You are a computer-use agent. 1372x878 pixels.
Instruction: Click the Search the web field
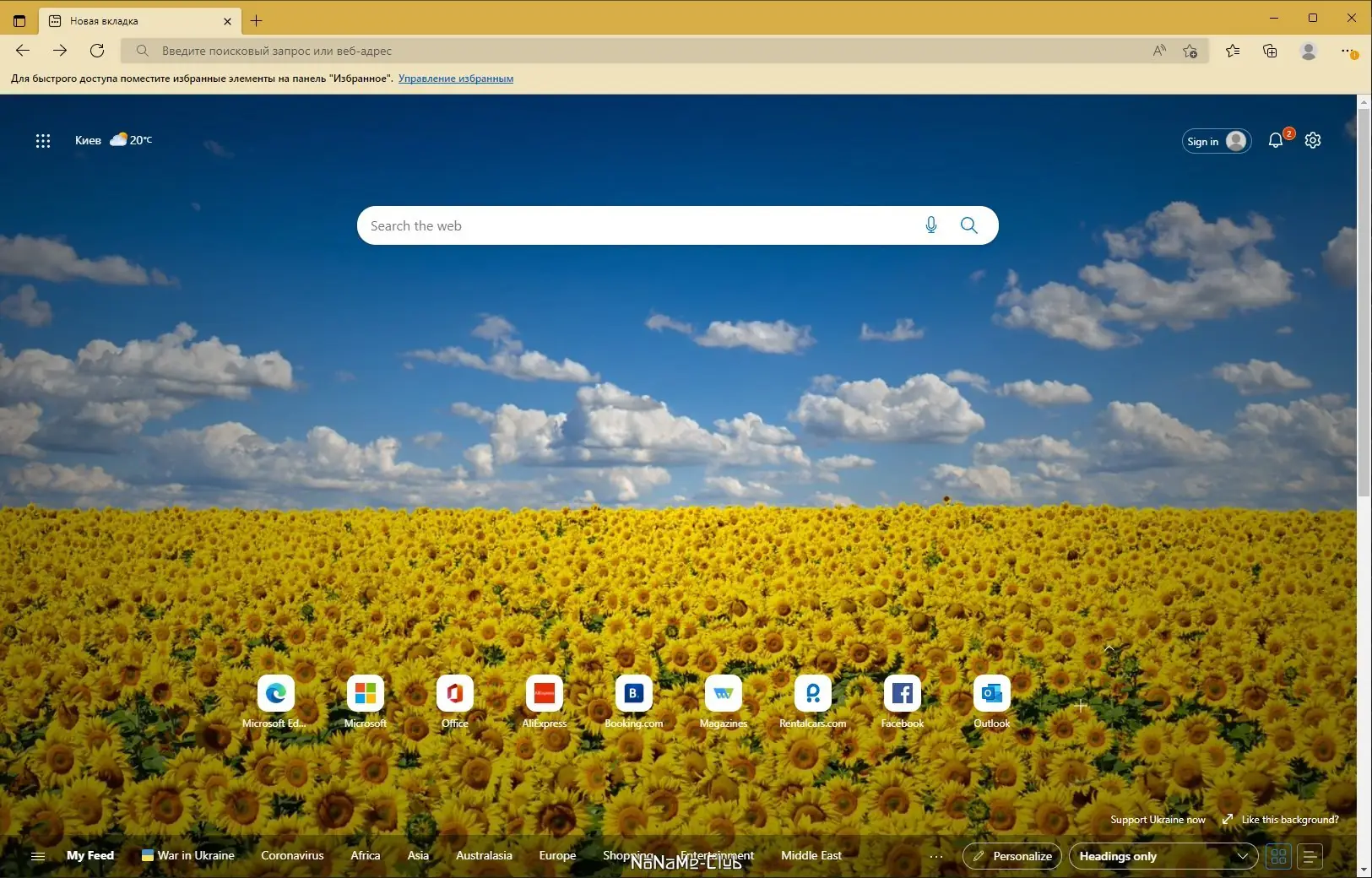[678, 225]
